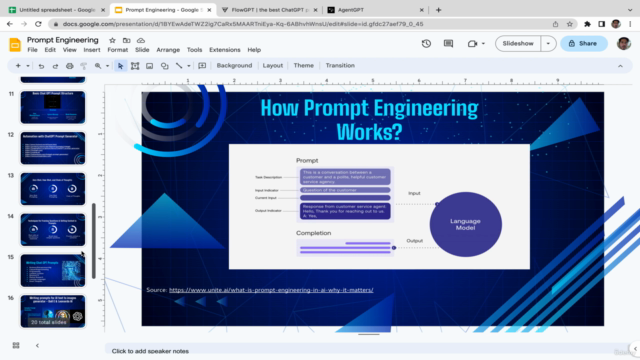
Task: Open the File menu
Action: coord(32,50)
